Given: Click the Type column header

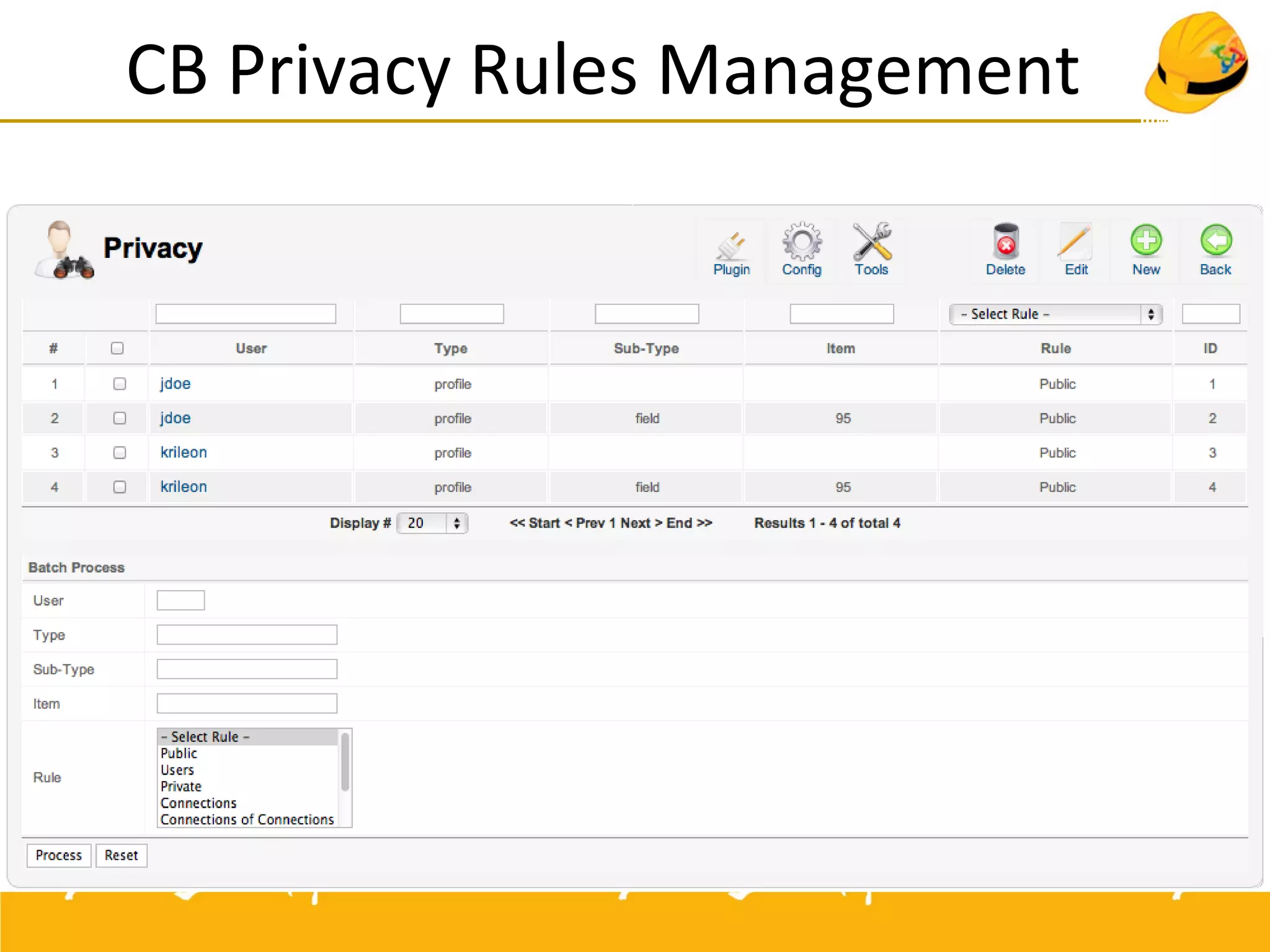Looking at the screenshot, I should pyautogui.click(x=451, y=348).
